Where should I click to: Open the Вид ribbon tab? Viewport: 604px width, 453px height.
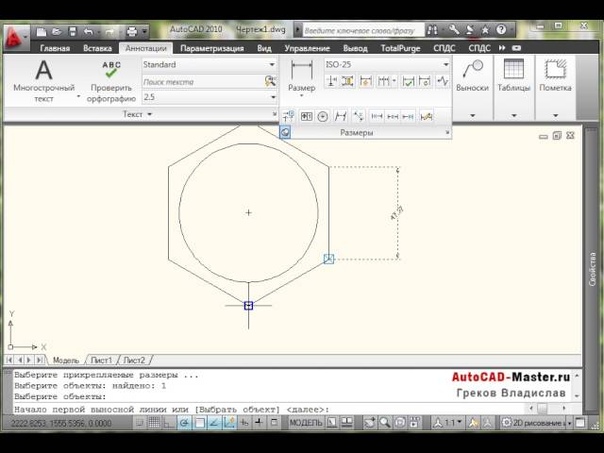tap(264, 48)
